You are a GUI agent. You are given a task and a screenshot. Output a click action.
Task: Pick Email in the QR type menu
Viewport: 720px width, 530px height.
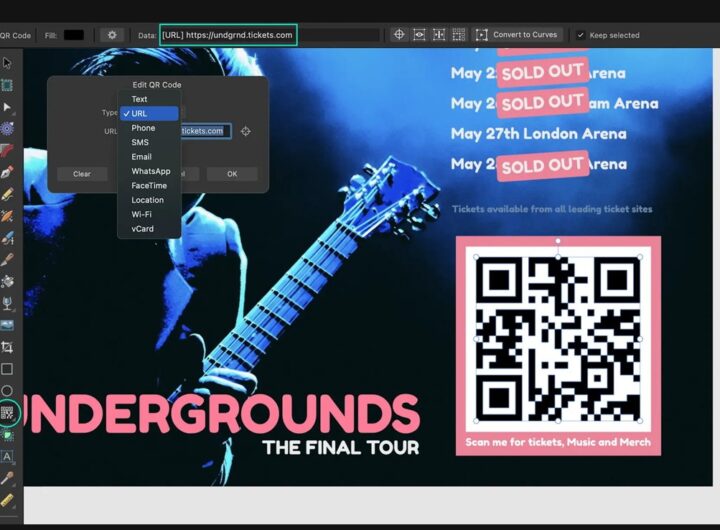(x=141, y=157)
